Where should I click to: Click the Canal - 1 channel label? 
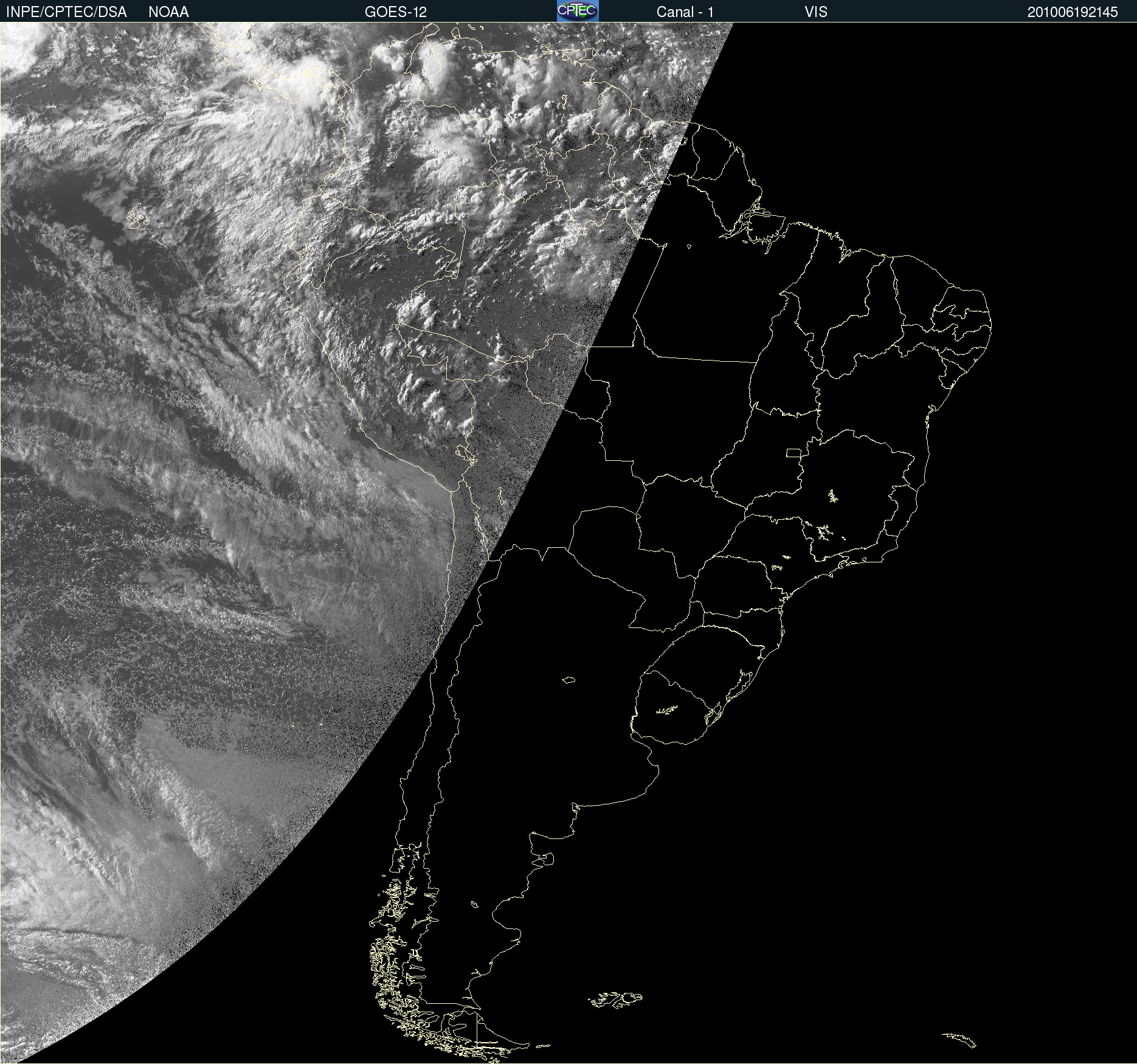point(685,12)
